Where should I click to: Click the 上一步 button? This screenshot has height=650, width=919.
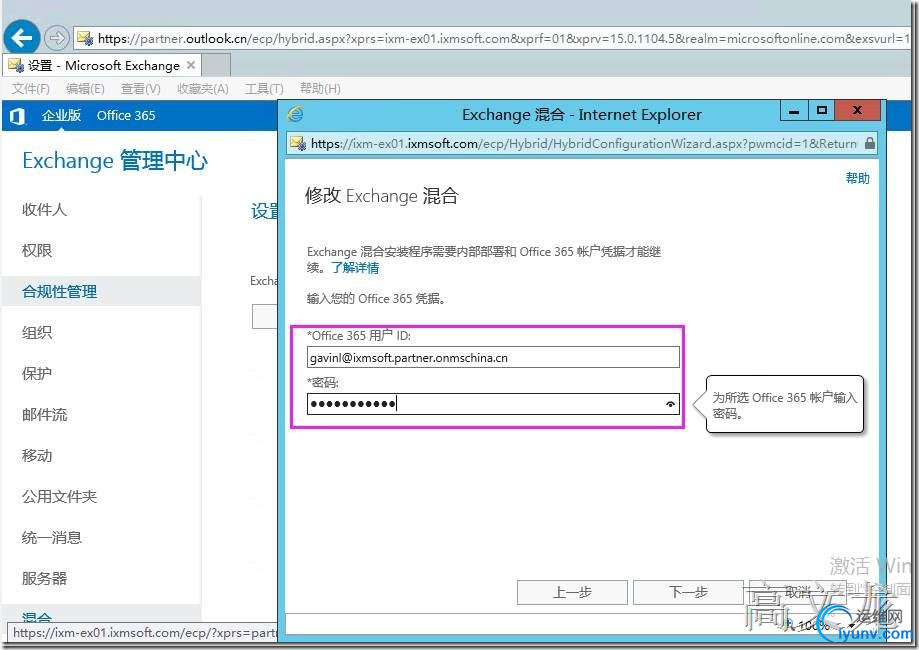[x=572, y=592]
